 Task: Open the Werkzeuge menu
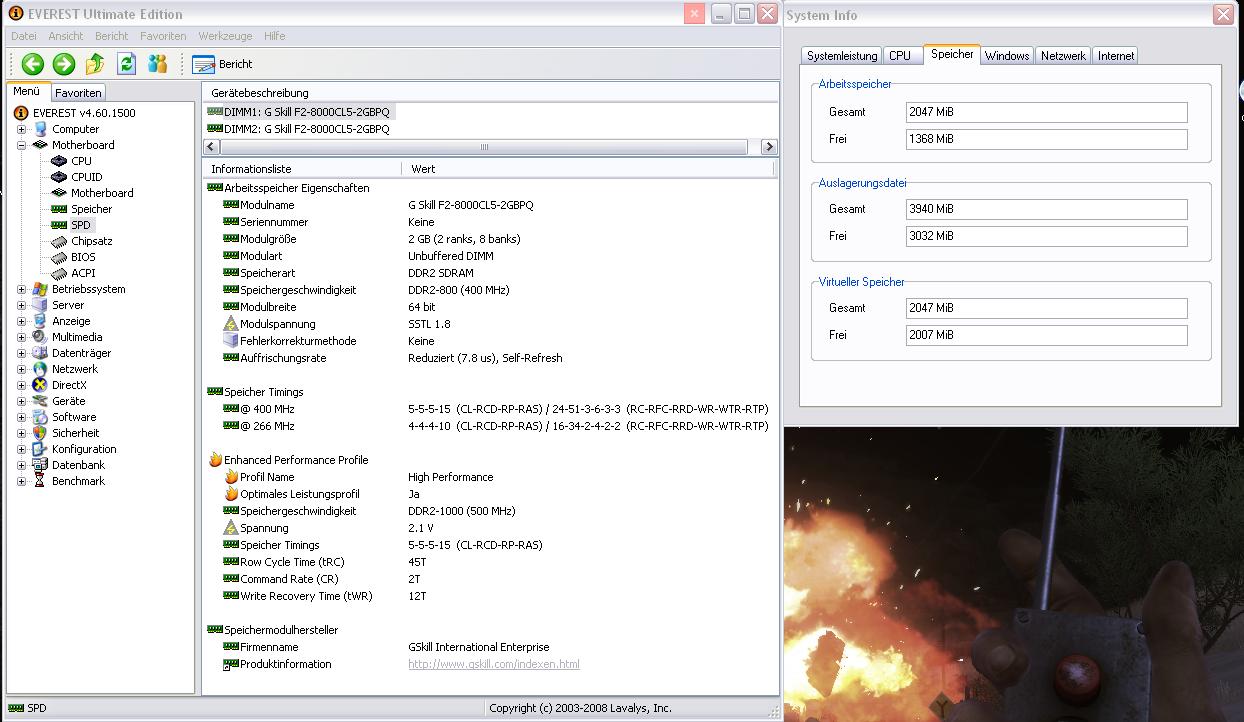pyautogui.click(x=226, y=36)
